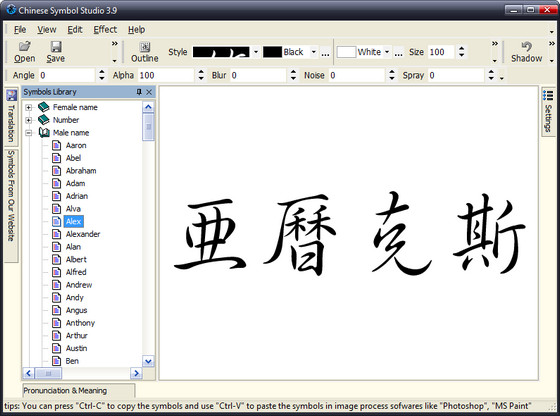Open the Settings side panel icon
The image size is (560, 416).
(548, 95)
